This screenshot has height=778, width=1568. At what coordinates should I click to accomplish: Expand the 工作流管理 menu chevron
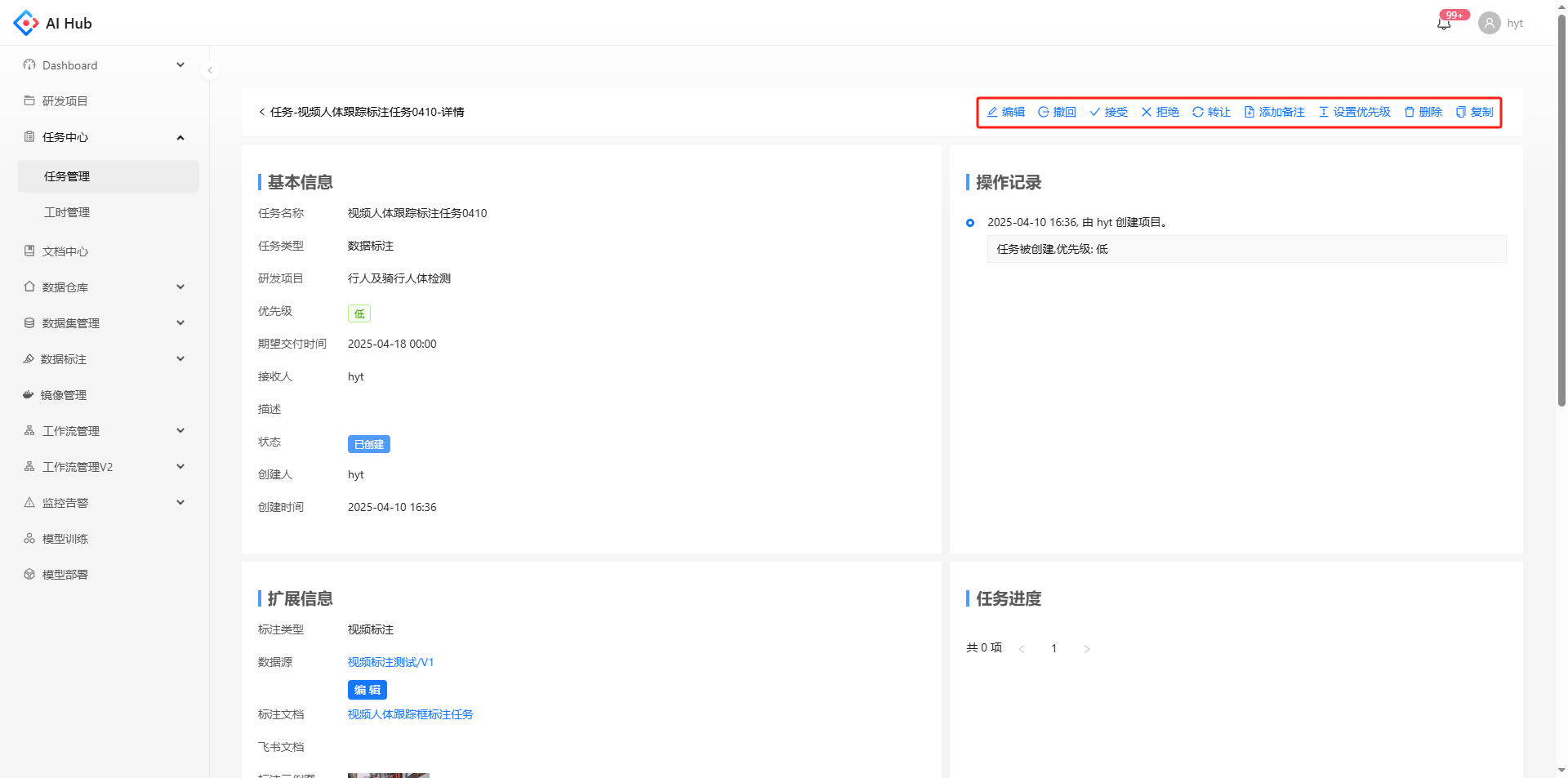pyautogui.click(x=180, y=430)
